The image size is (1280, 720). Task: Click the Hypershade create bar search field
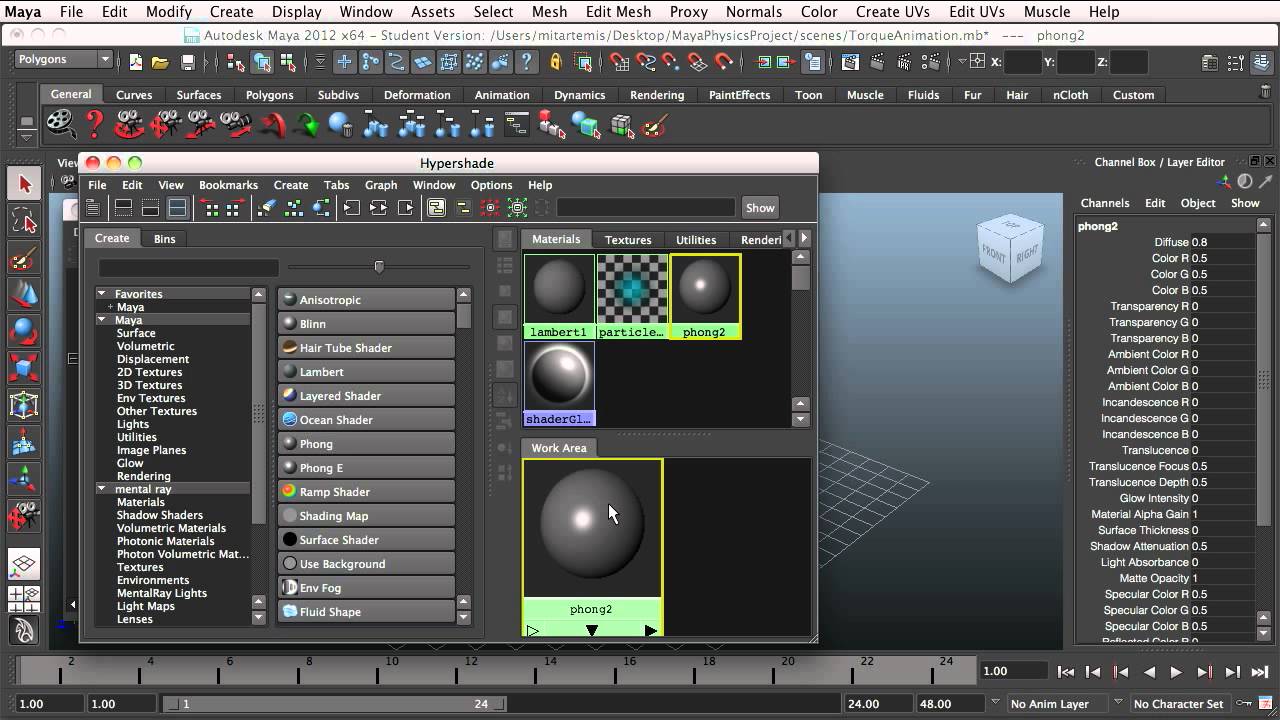coord(188,268)
